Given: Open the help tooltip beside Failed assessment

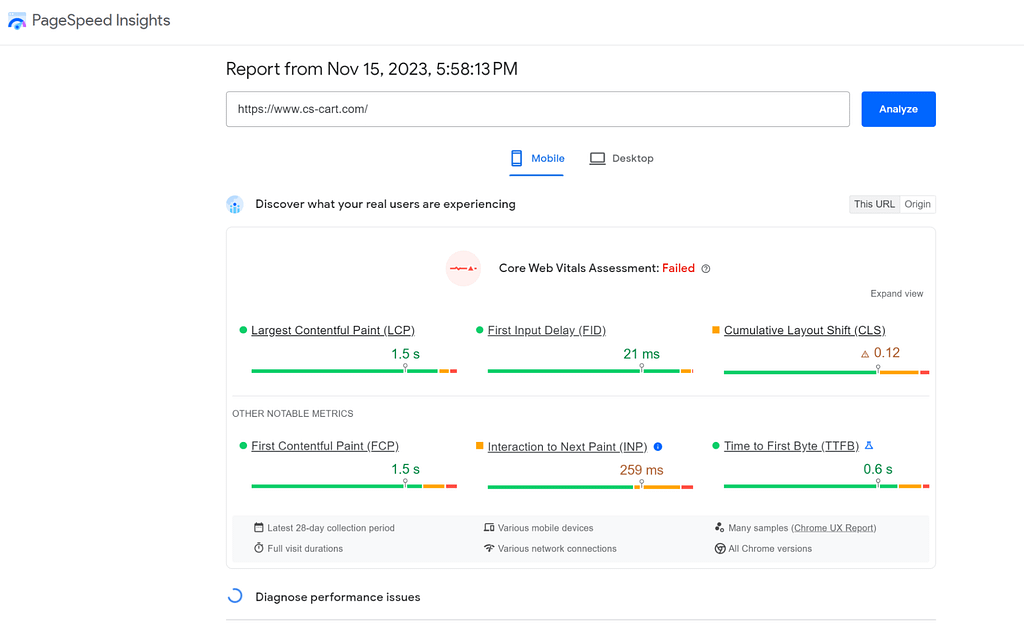Looking at the screenshot, I should point(706,268).
